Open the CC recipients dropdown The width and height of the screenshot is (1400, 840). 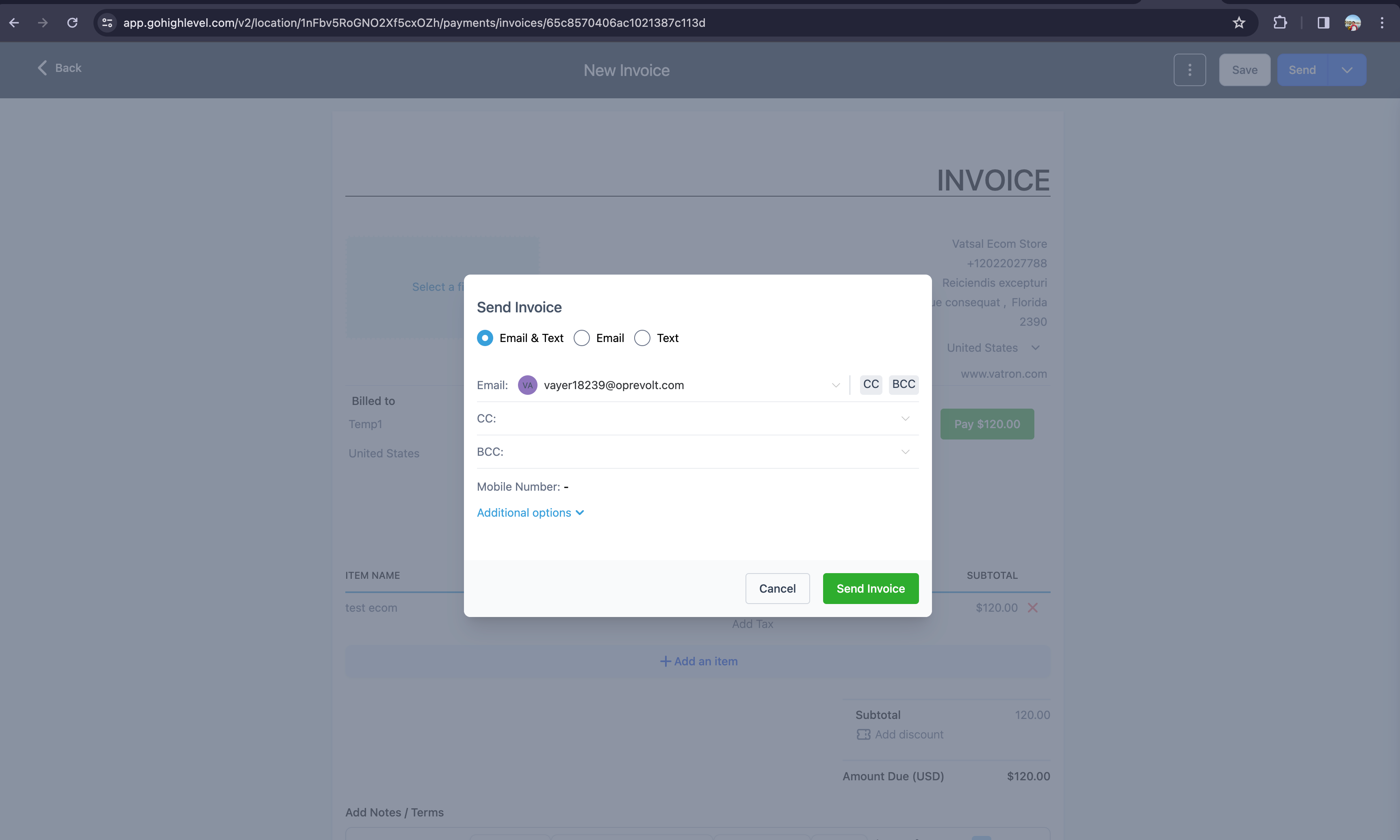click(906, 418)
